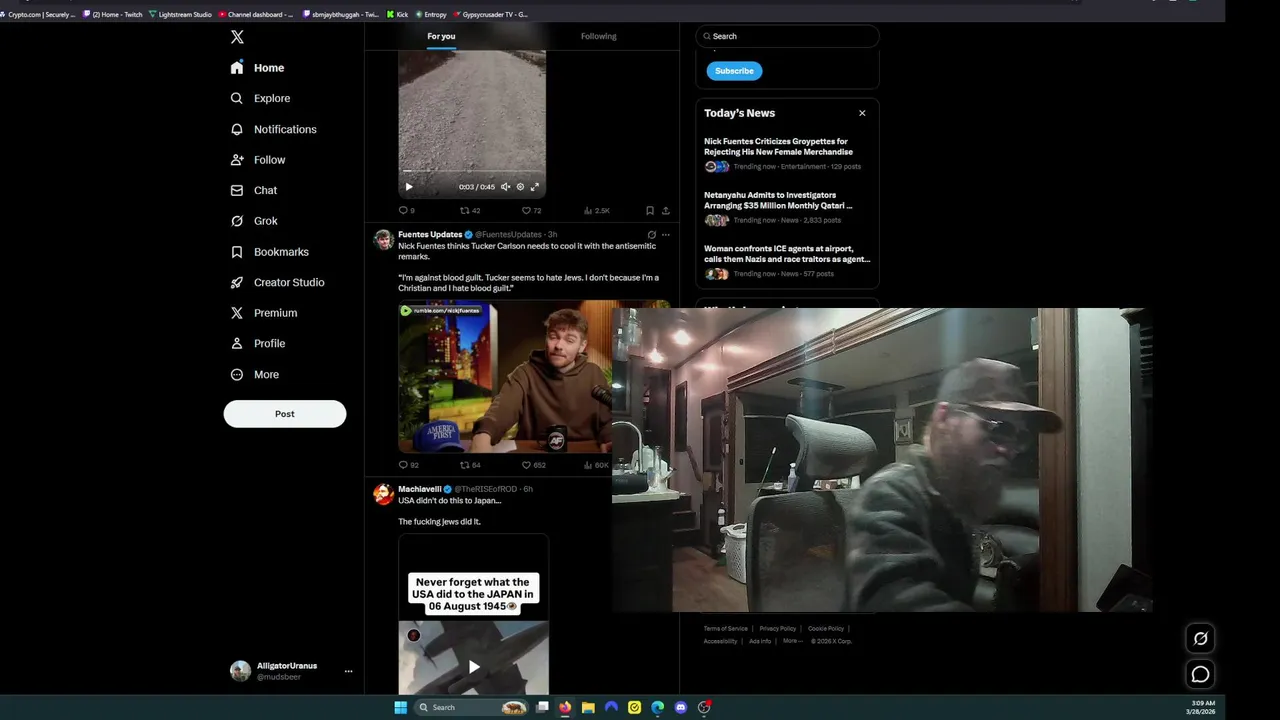Open Microsoft Edge from the taskbar
The width and height of the screenshot is (1280, 720).
click(657, 707)
